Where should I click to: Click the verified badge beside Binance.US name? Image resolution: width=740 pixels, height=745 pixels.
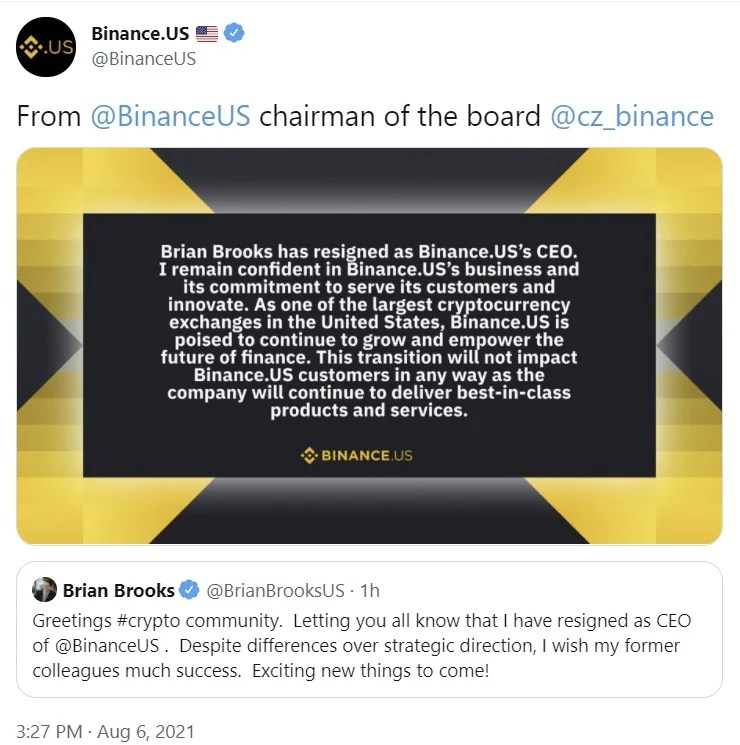[234, 33]
